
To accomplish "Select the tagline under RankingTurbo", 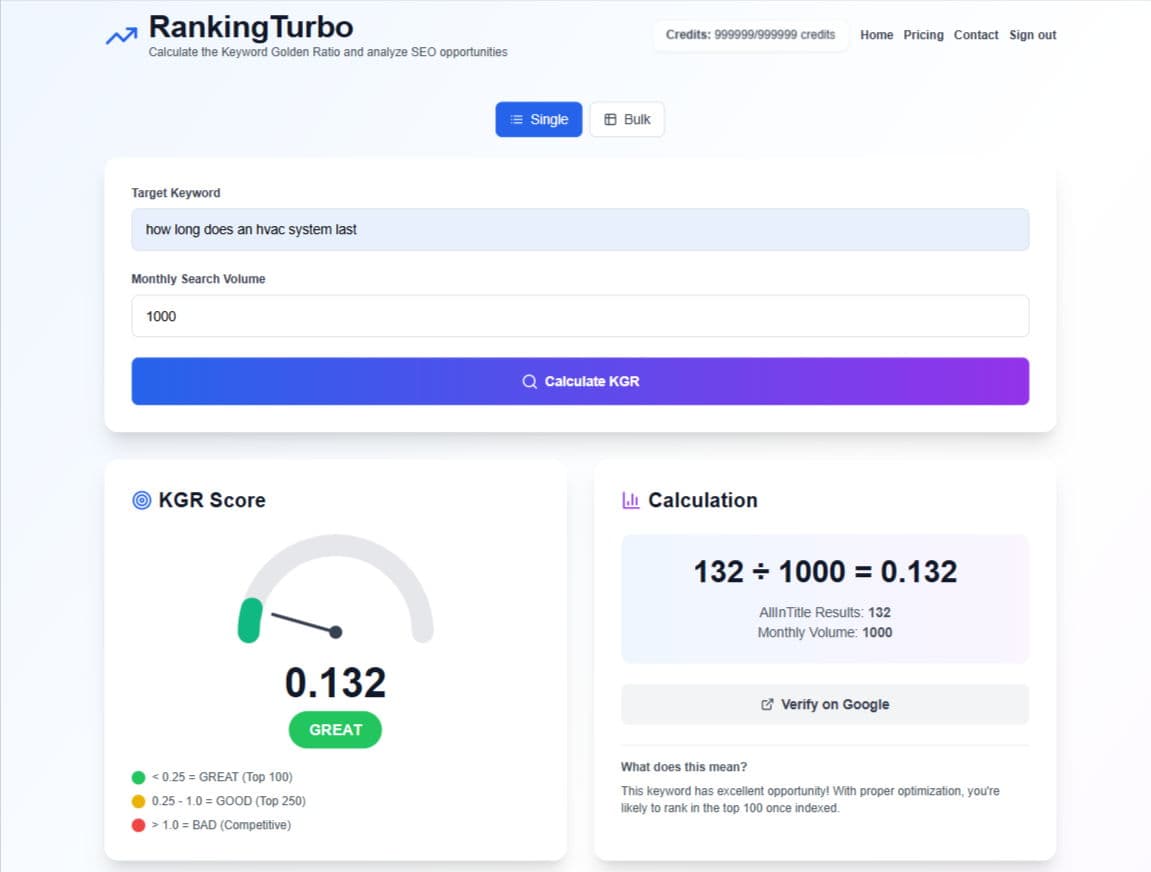I will coord(328,52).
